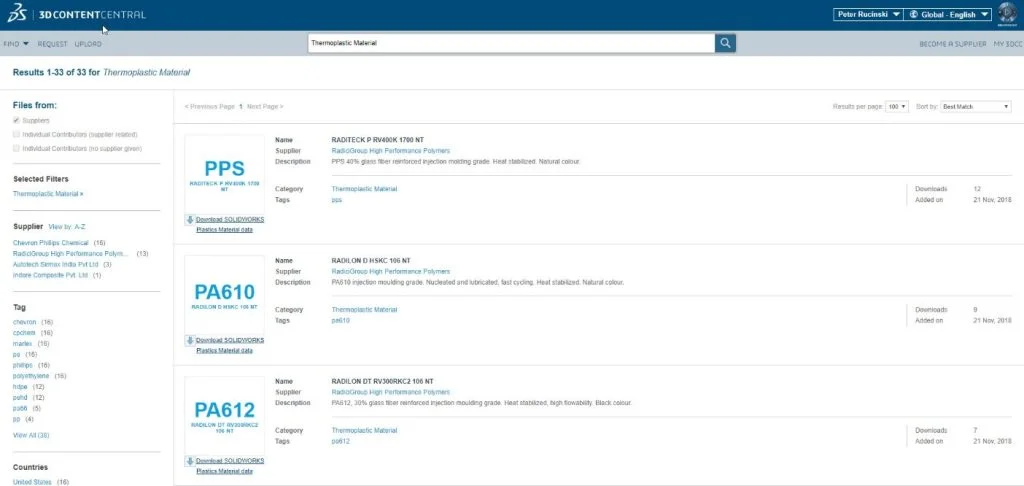The width and height of the screenshot is (1024, 486).
Task: Click the 3D ContentCentral logo
Action: tap(77, 14)
